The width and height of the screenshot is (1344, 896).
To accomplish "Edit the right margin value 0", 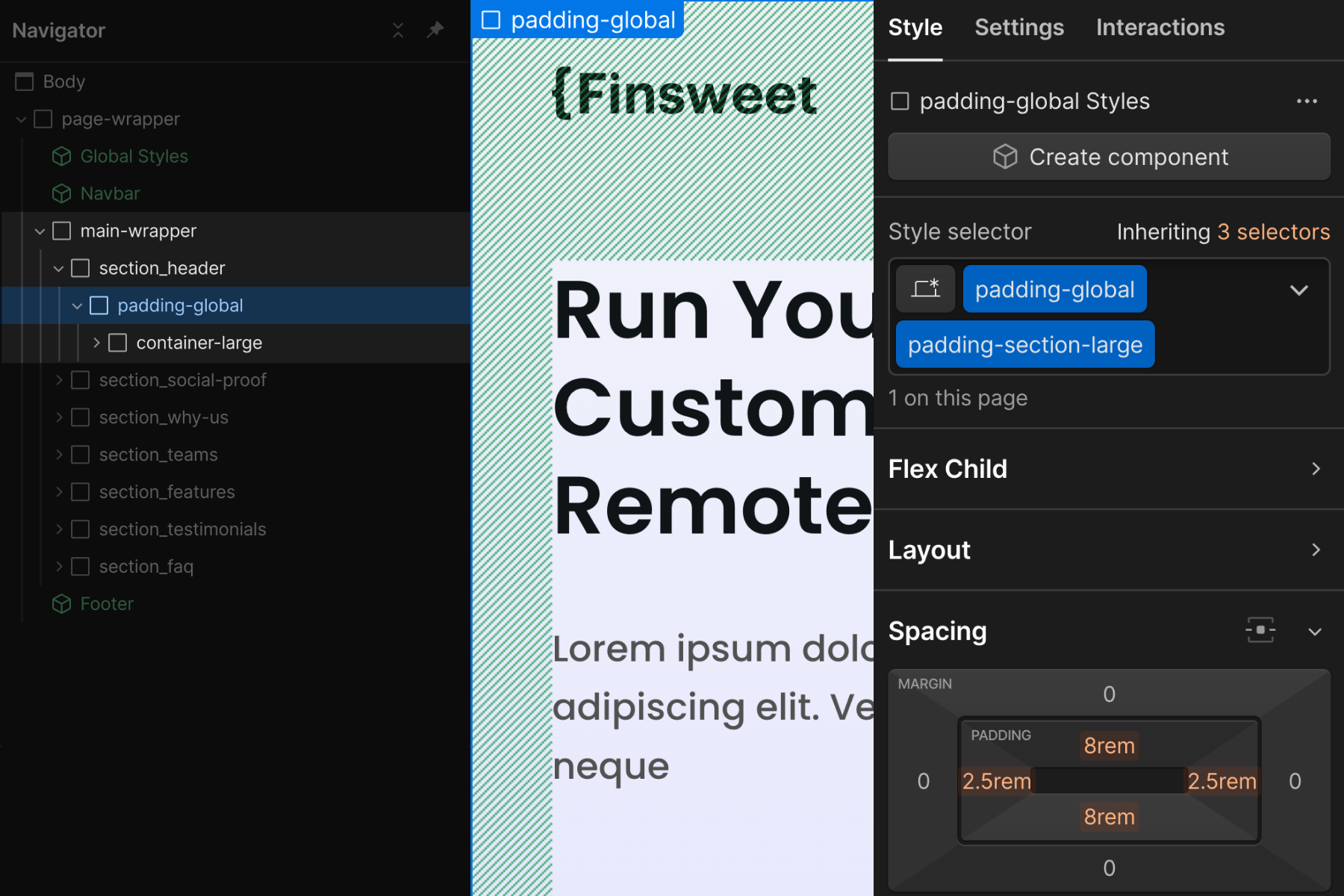I will tap(1295, 781).
